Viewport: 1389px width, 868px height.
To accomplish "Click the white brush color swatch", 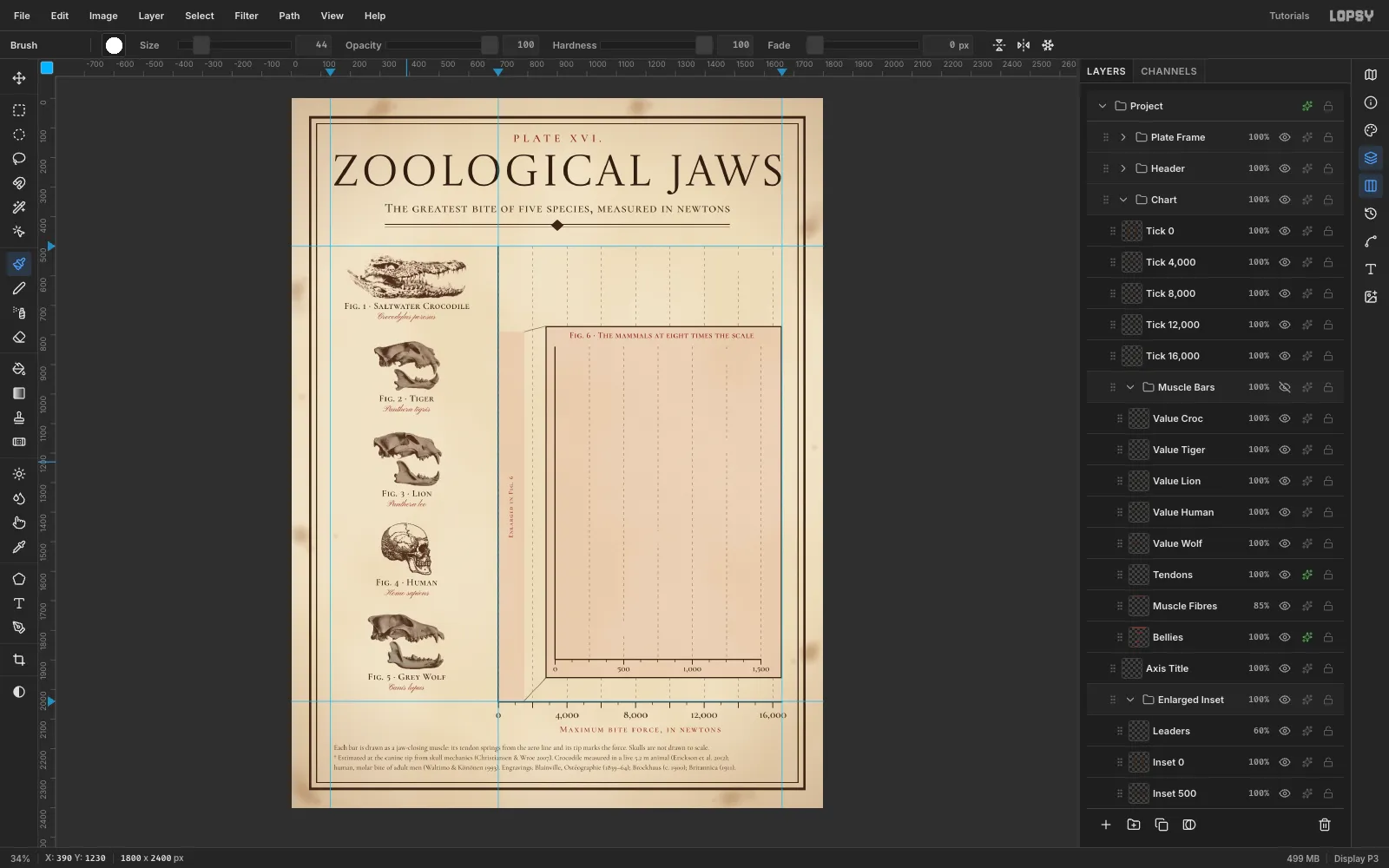I will [114, 45].
